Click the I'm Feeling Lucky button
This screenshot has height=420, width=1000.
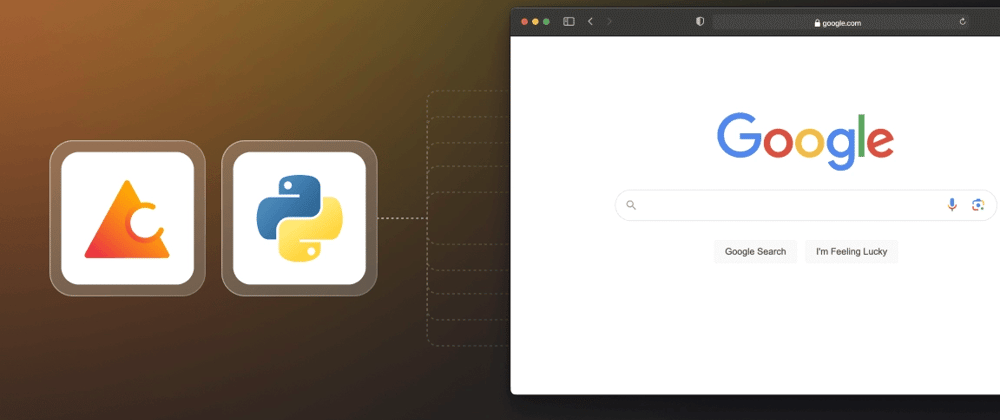851,252
